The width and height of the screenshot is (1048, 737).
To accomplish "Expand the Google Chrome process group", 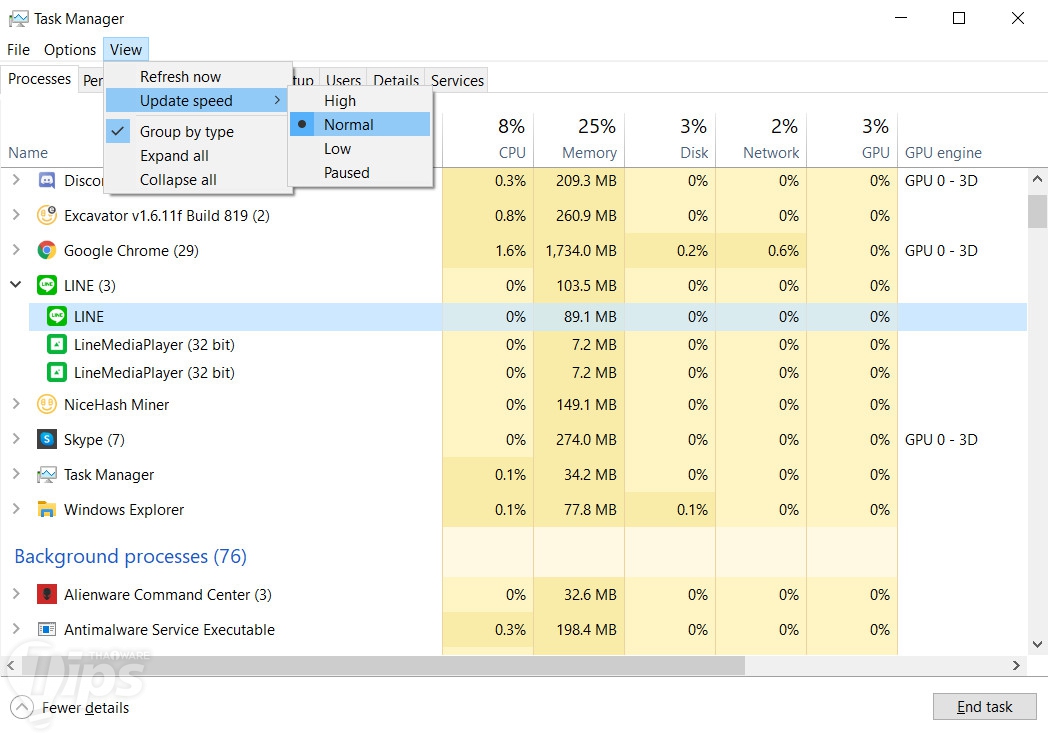I will (16, 251).
